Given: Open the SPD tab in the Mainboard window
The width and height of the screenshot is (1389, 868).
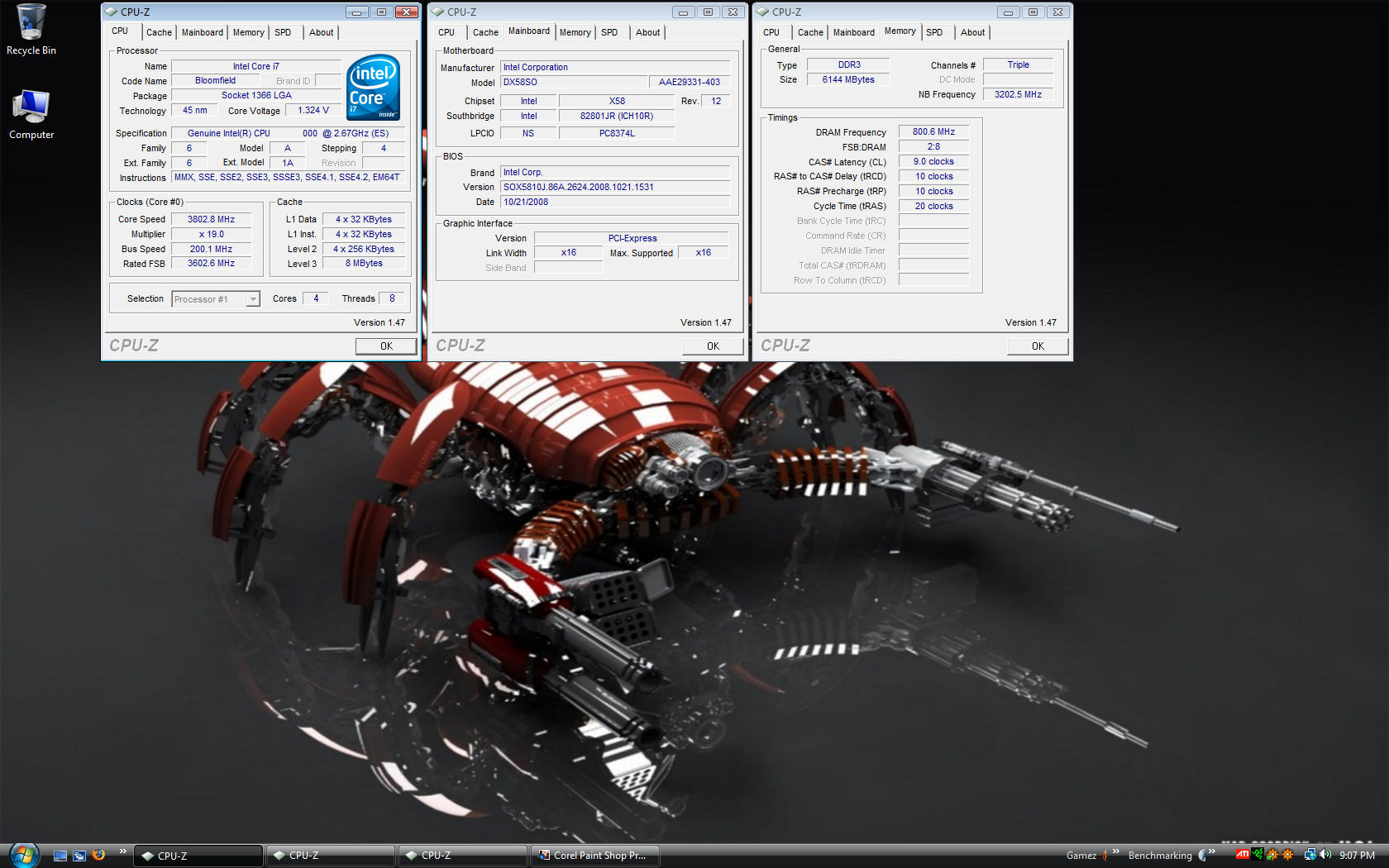Looking at the screenshot, I should tap(609, 32).
